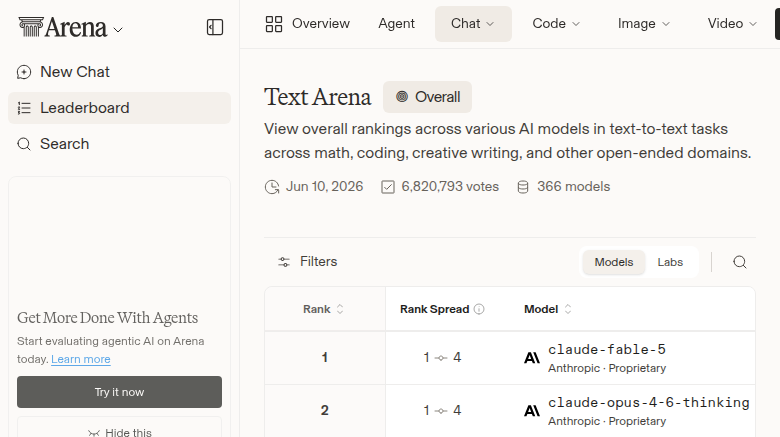The height and width of the screenshot is (437, 780).
Task: Open Search from the sidebar
Action: click(x=119, y=144)
